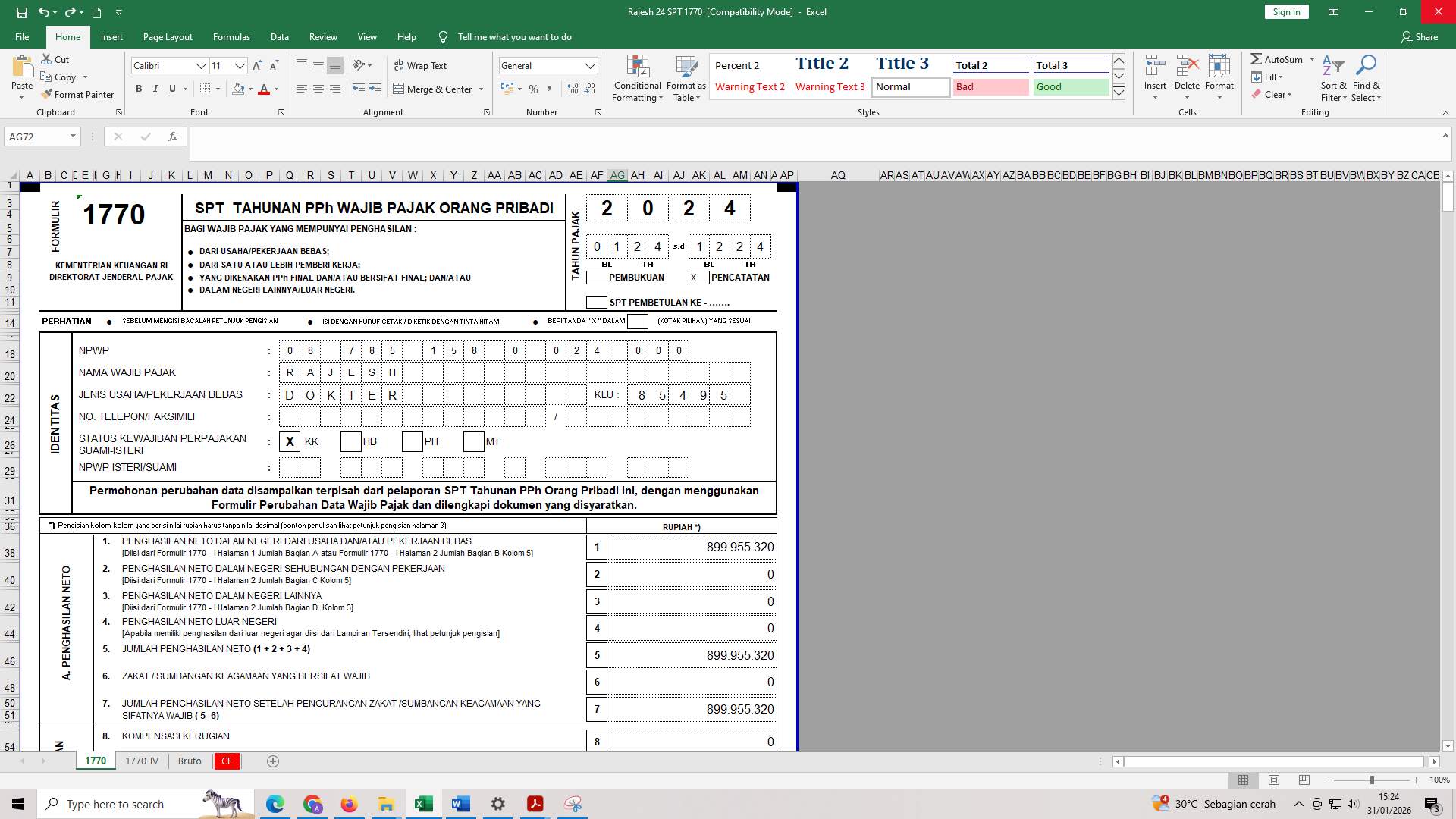Select the Format Painter tool
This screenshot has height=819, width=1456.
point(78,94)
